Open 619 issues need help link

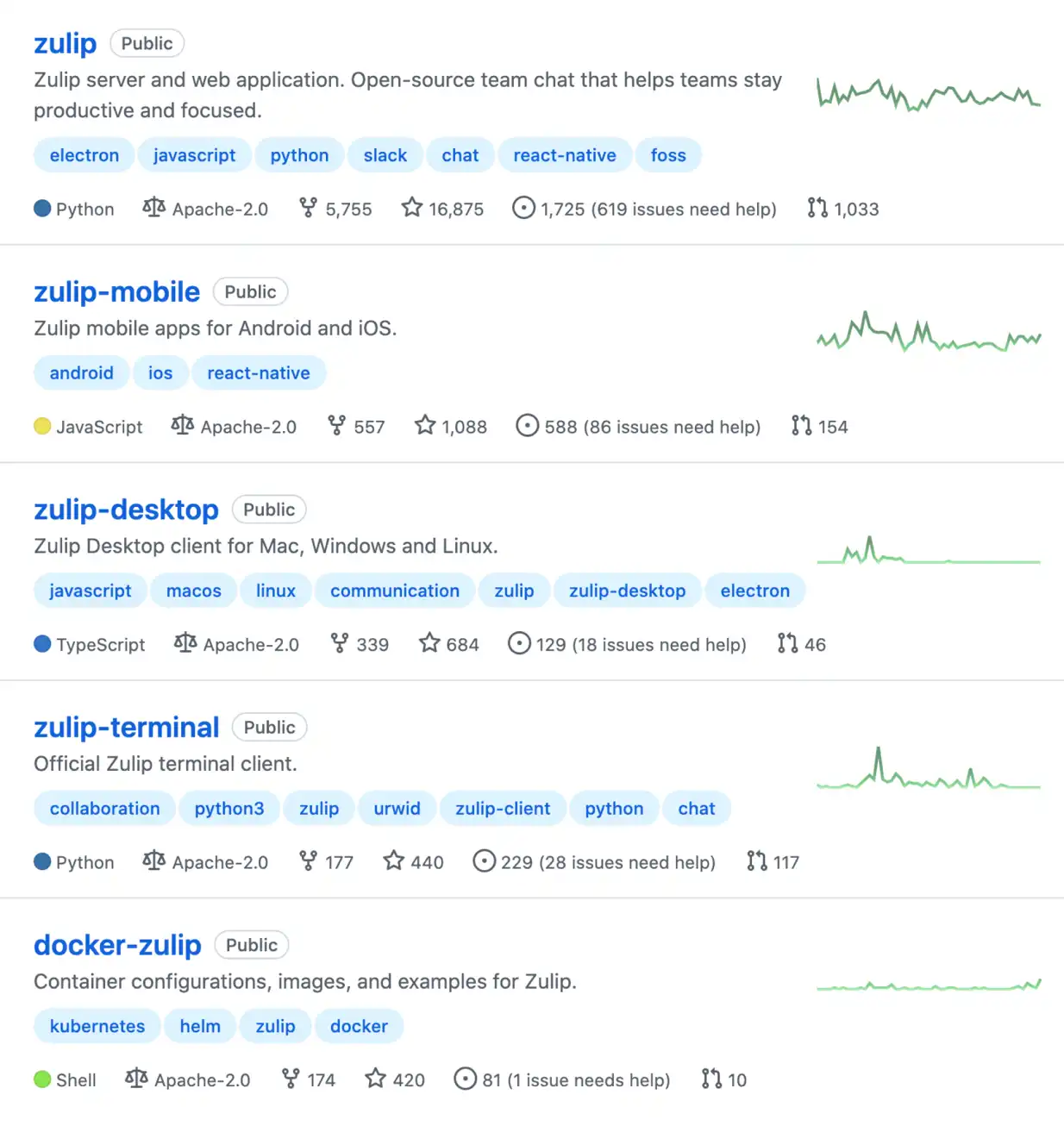(684, 209)
